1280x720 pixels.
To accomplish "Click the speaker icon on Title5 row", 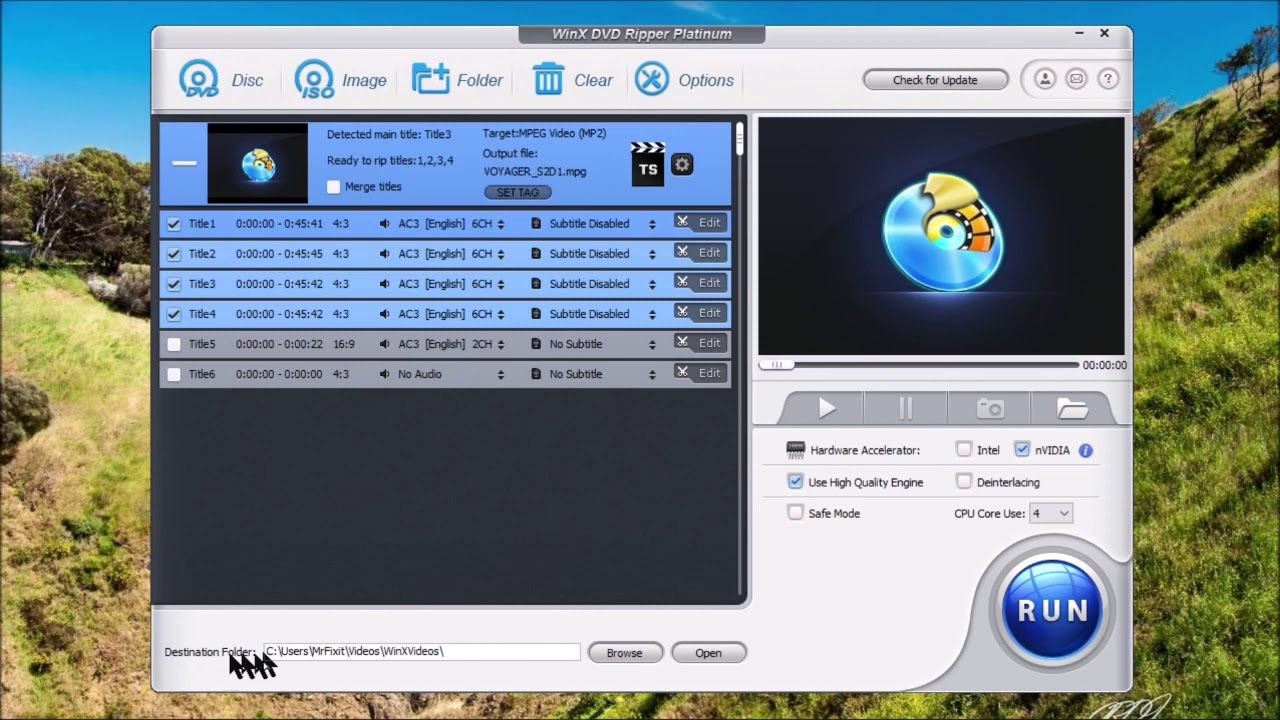I will point(385,344).
